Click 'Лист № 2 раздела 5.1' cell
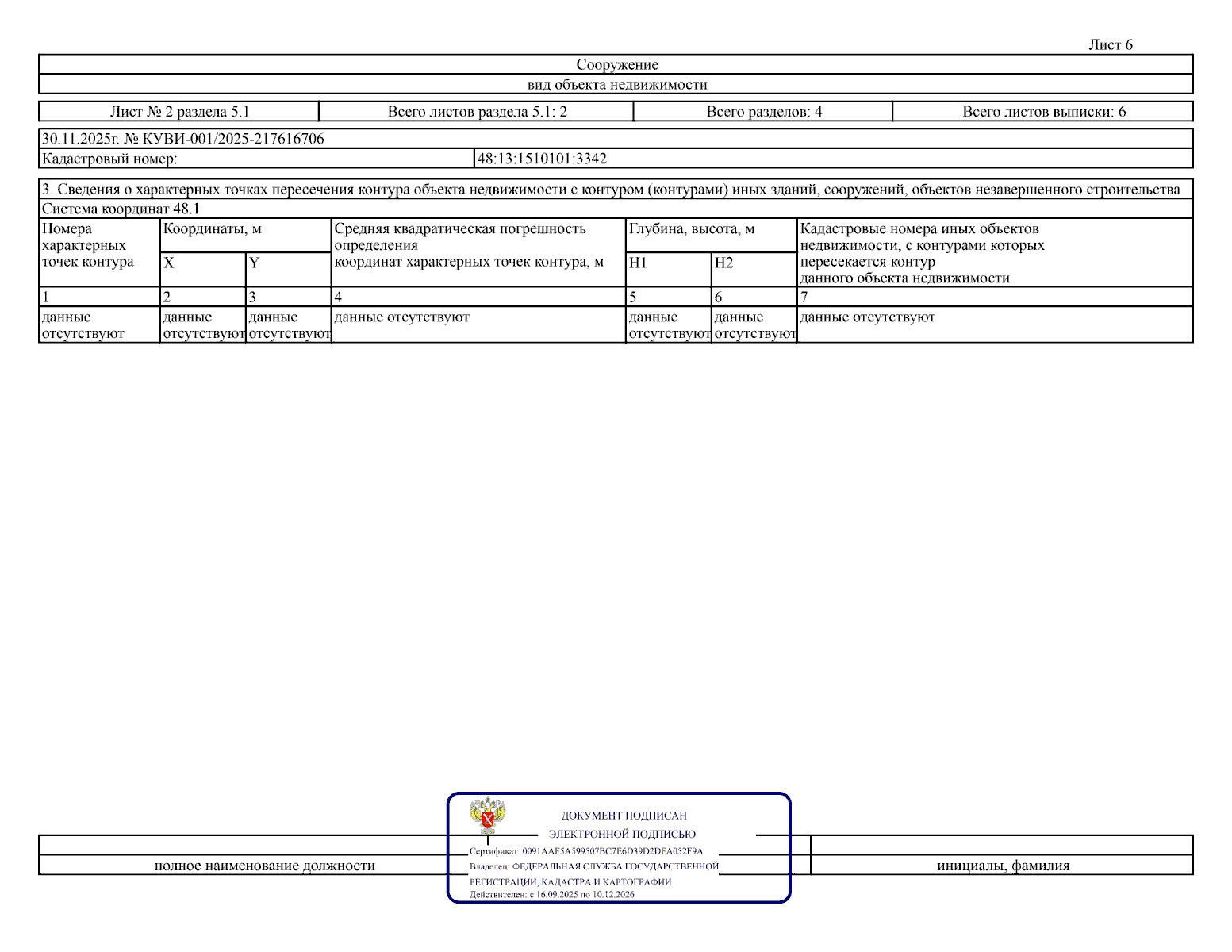Image resolution: width=1232 pixels, height=952 pixels. pos(179,112)
